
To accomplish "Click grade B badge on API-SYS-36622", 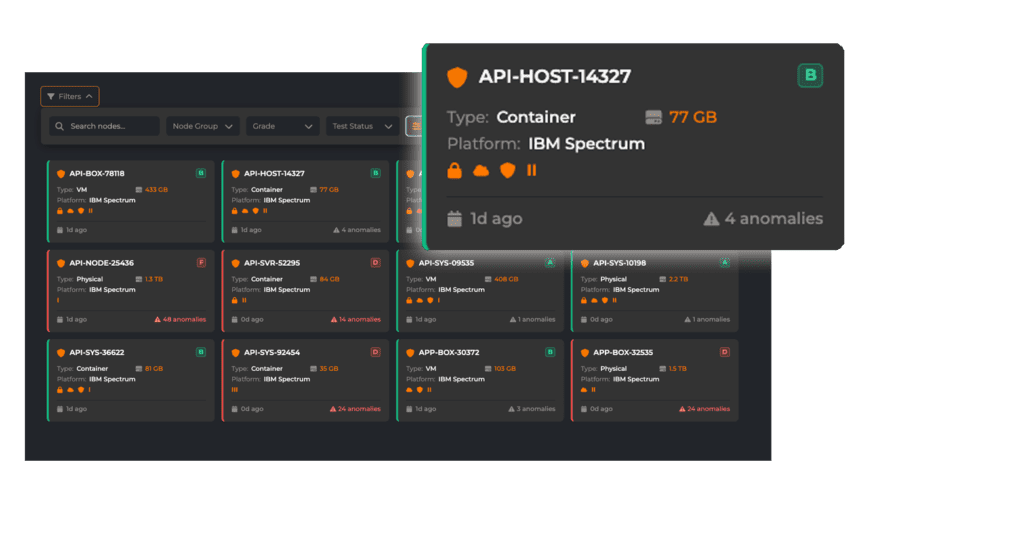I will pos(201,352).
